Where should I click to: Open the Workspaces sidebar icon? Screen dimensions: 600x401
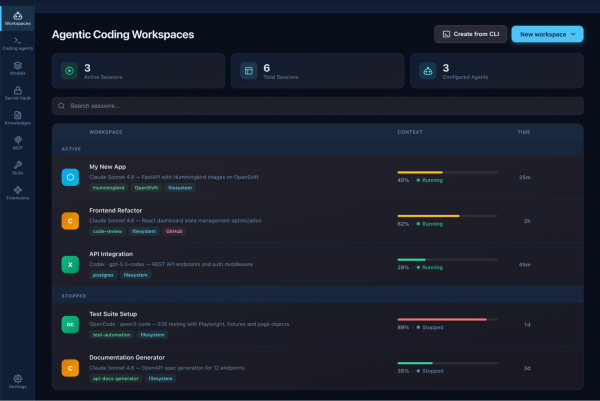[x=18, y=16]
